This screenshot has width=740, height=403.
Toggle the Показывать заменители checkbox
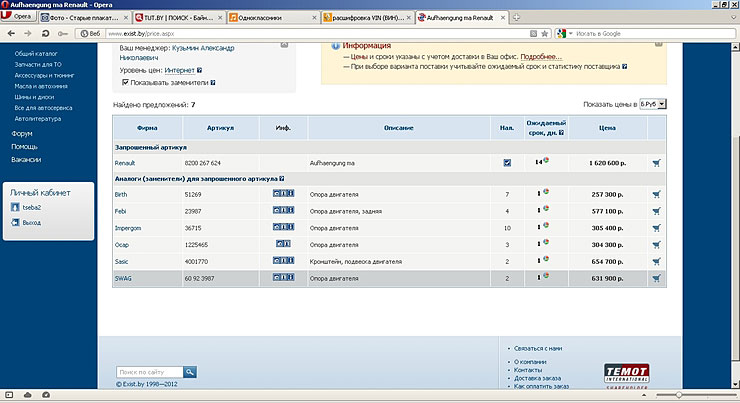125,82
